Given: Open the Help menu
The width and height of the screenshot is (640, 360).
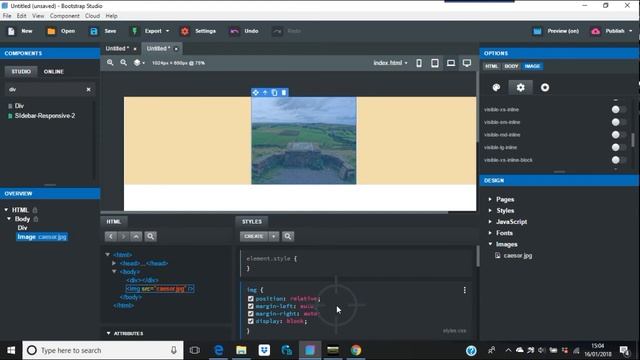Looking at the screenshot, I should pyautogui.click(x=111, y=16).
